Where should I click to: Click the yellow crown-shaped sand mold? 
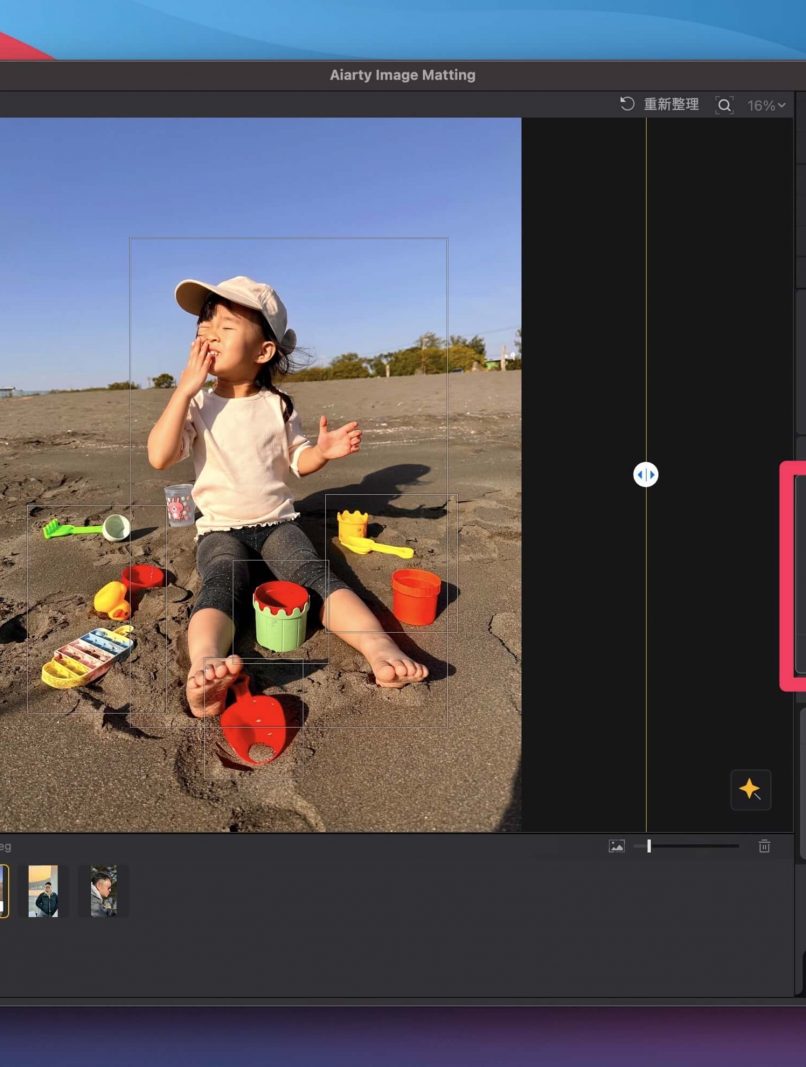pyautogui.click(x=352, y=523)
